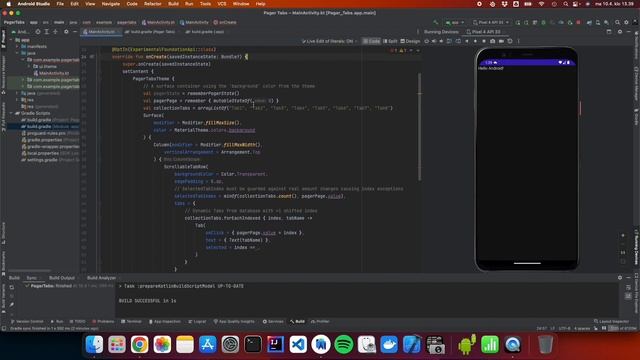Open Docker app in the dock
This screenshot has width=640, height=360.
point(389,344)
